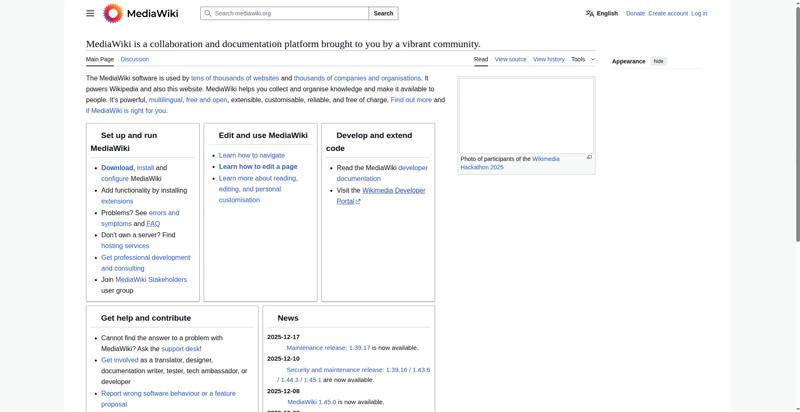Screen dimensions: 800x412
Task: Open the Download link under Set up
Action: [x=117, y=168]
